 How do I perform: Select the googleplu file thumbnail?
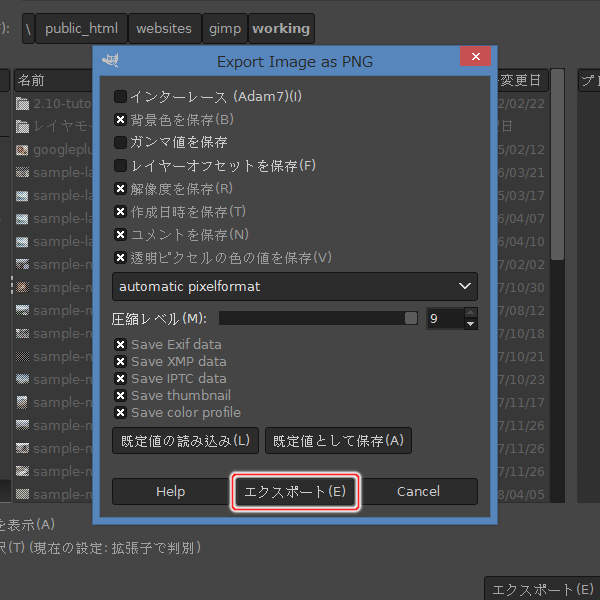(x=22, y=150)
